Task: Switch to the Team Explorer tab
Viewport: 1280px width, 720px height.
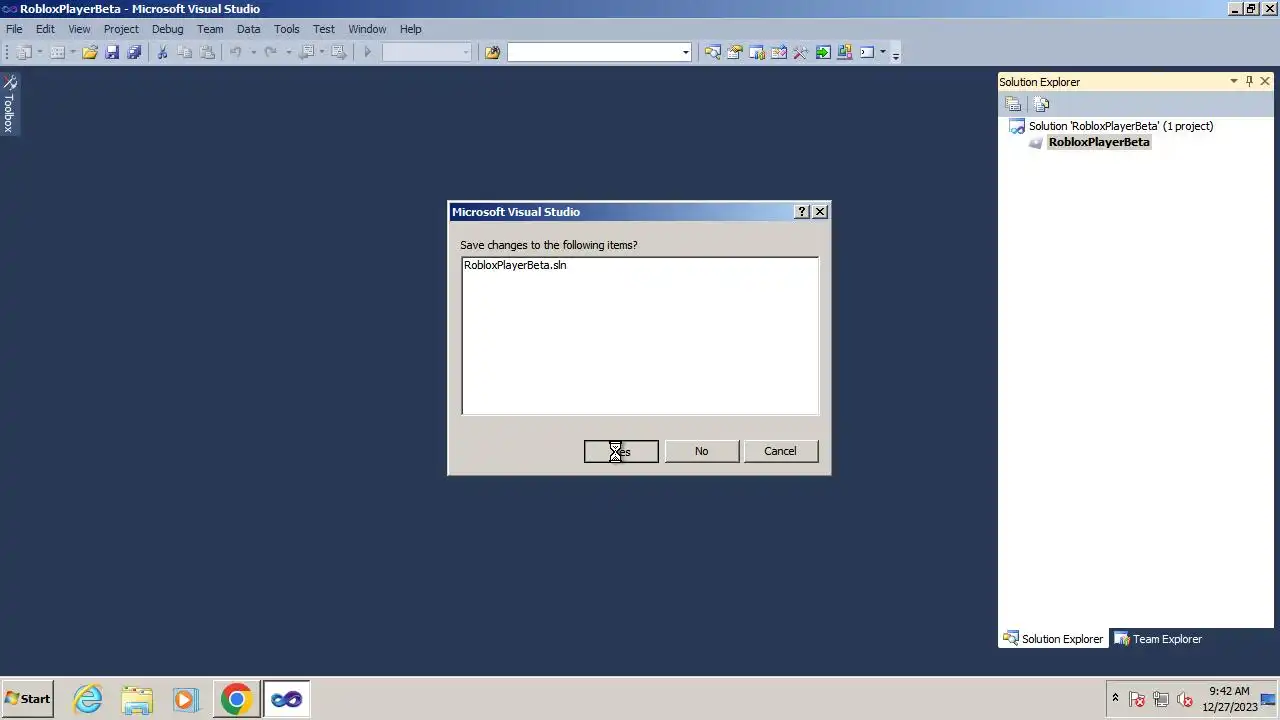Action: pyautogui.click(x=1158, y=639)
